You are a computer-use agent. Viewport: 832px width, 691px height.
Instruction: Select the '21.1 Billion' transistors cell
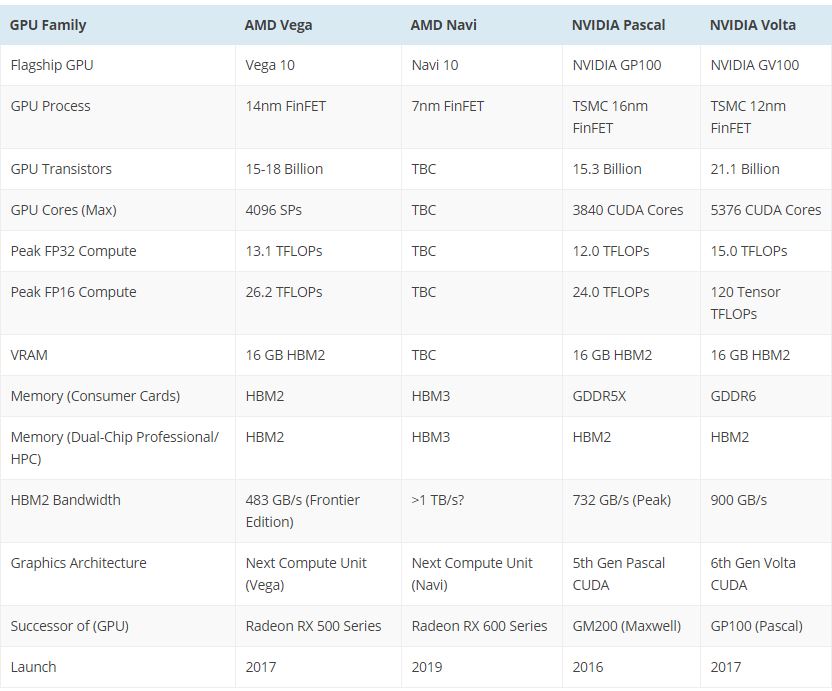pyautogui.click(x=744, y=169)
